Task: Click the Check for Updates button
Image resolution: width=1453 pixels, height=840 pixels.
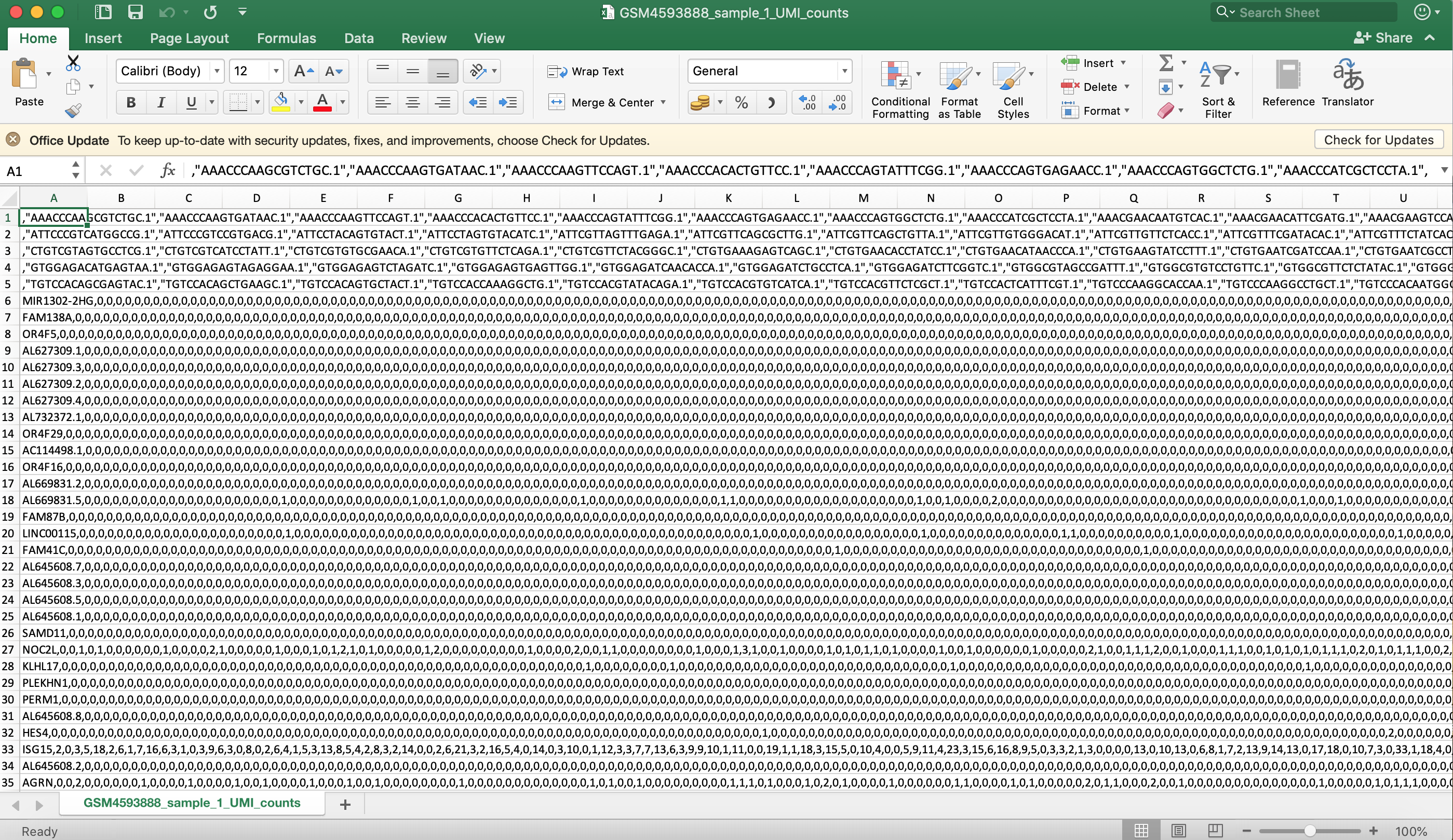Action: coord(1378,140)
